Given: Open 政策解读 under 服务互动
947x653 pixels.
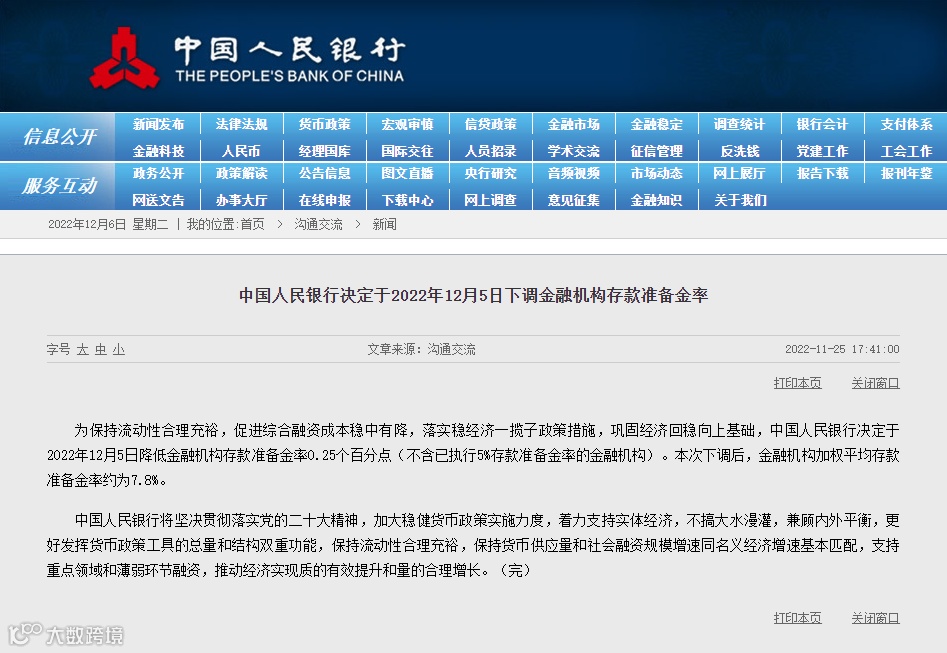Looking at the screenshot, I should tap(242, 173).
